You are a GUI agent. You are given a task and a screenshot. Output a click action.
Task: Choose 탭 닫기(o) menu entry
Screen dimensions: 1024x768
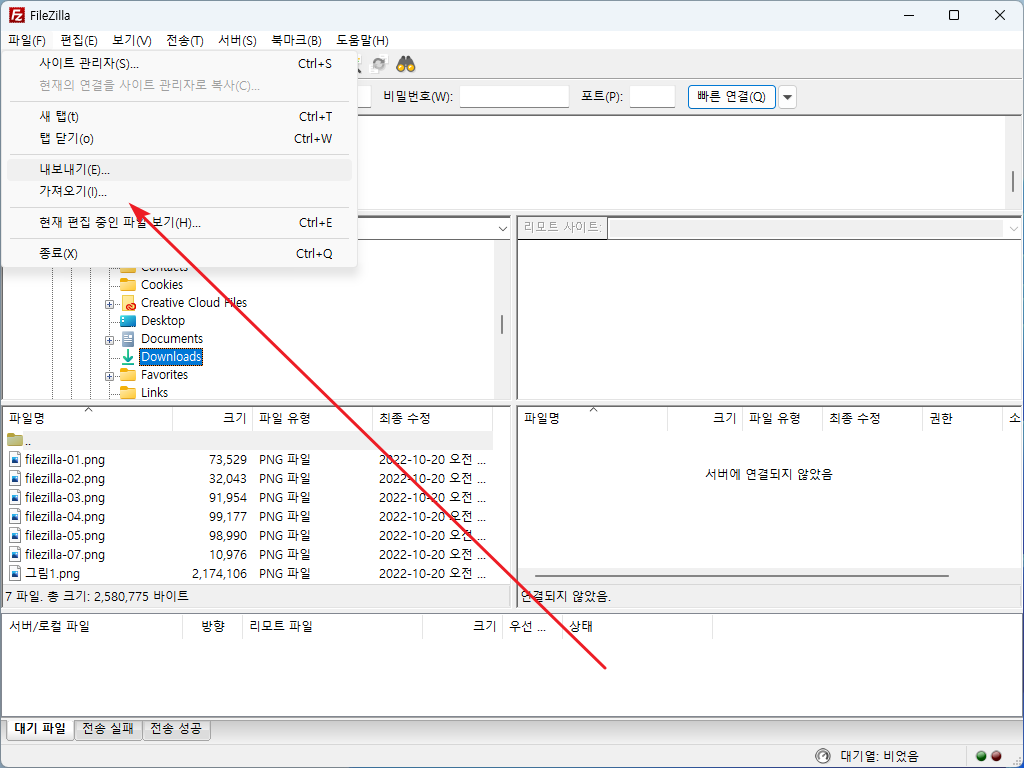180,138
